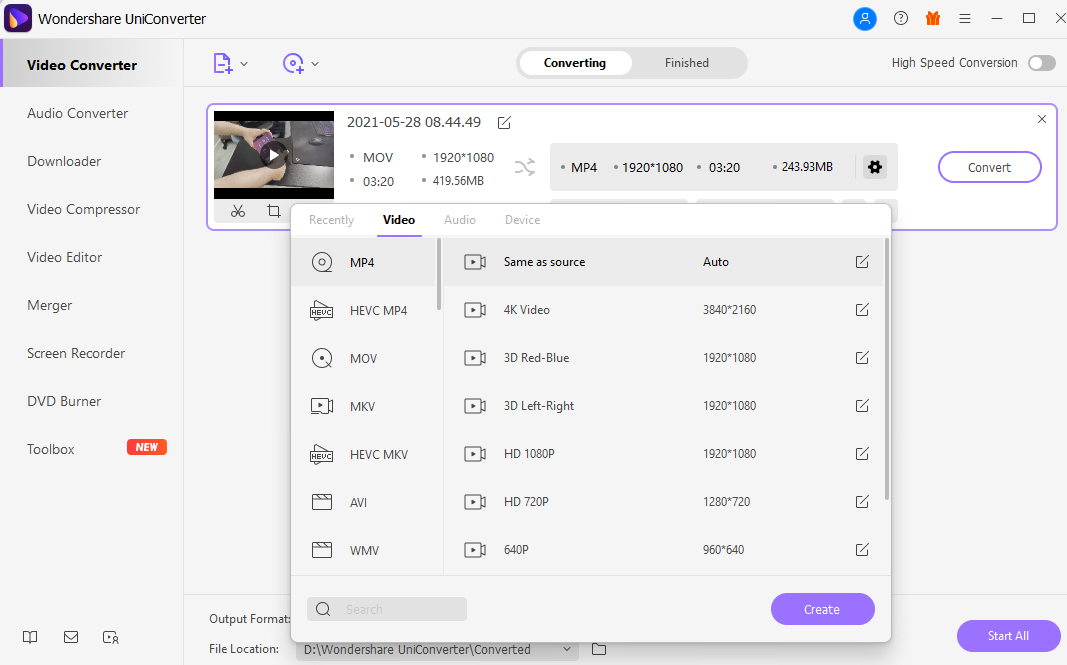Click the Convert button
This screenshot has width=1067, height=665.
point(989,167)
